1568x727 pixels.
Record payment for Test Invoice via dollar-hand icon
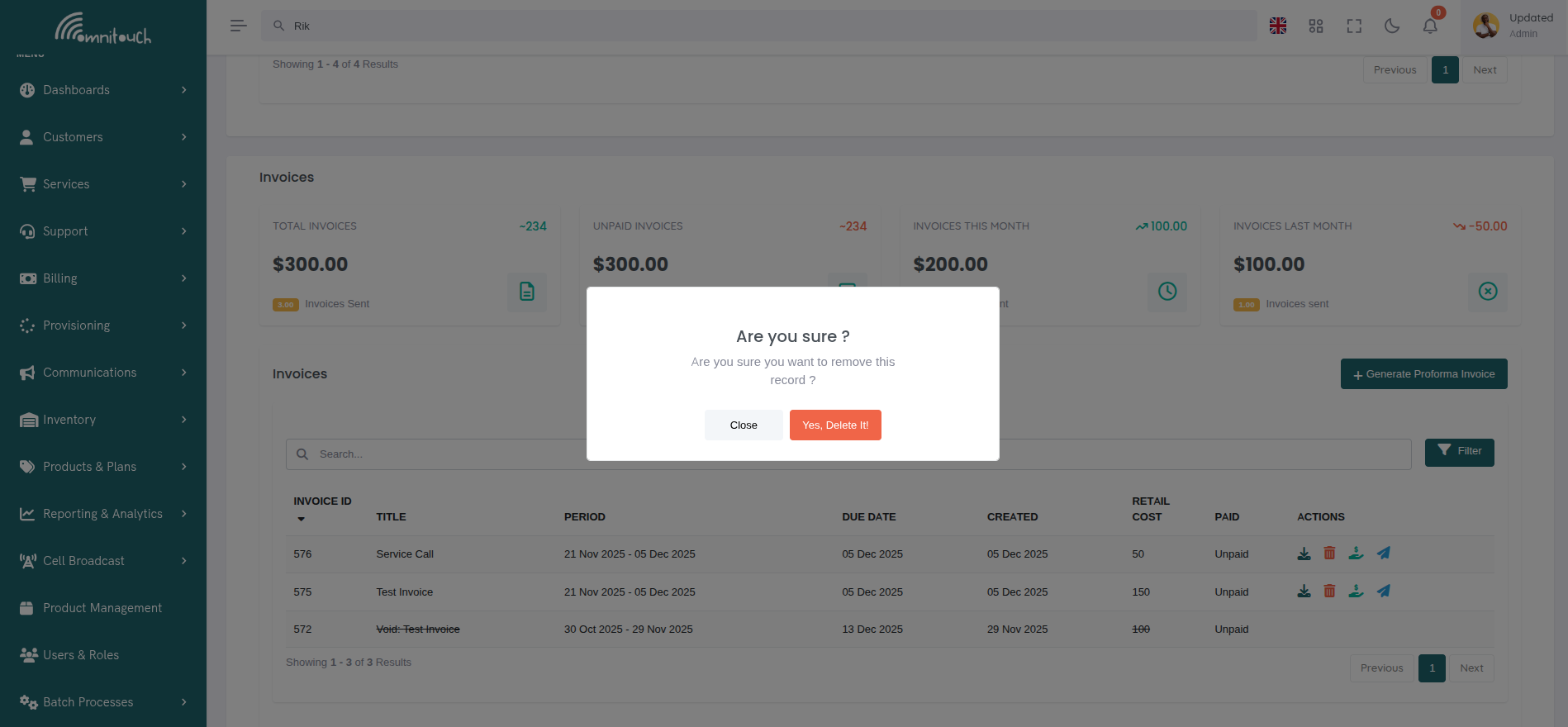(x=1357, y=592)
